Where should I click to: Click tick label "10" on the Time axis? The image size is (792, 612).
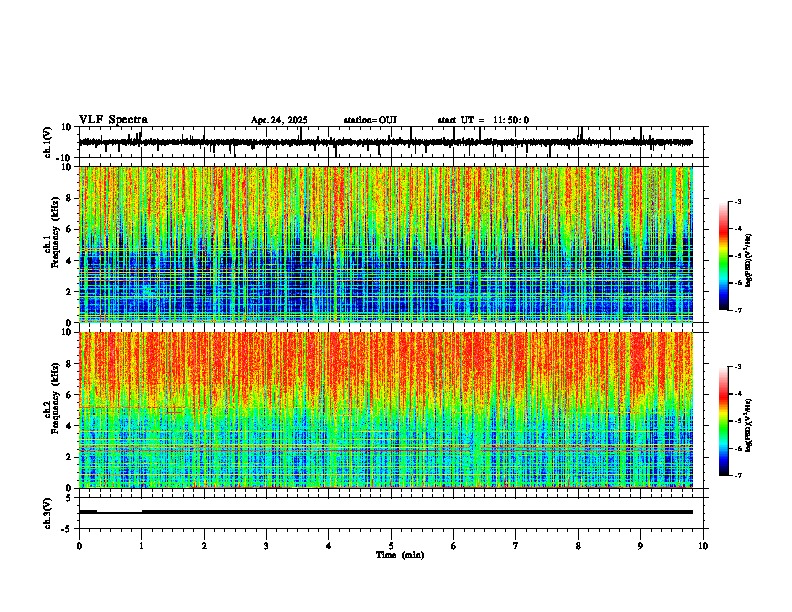pos(703,546)
